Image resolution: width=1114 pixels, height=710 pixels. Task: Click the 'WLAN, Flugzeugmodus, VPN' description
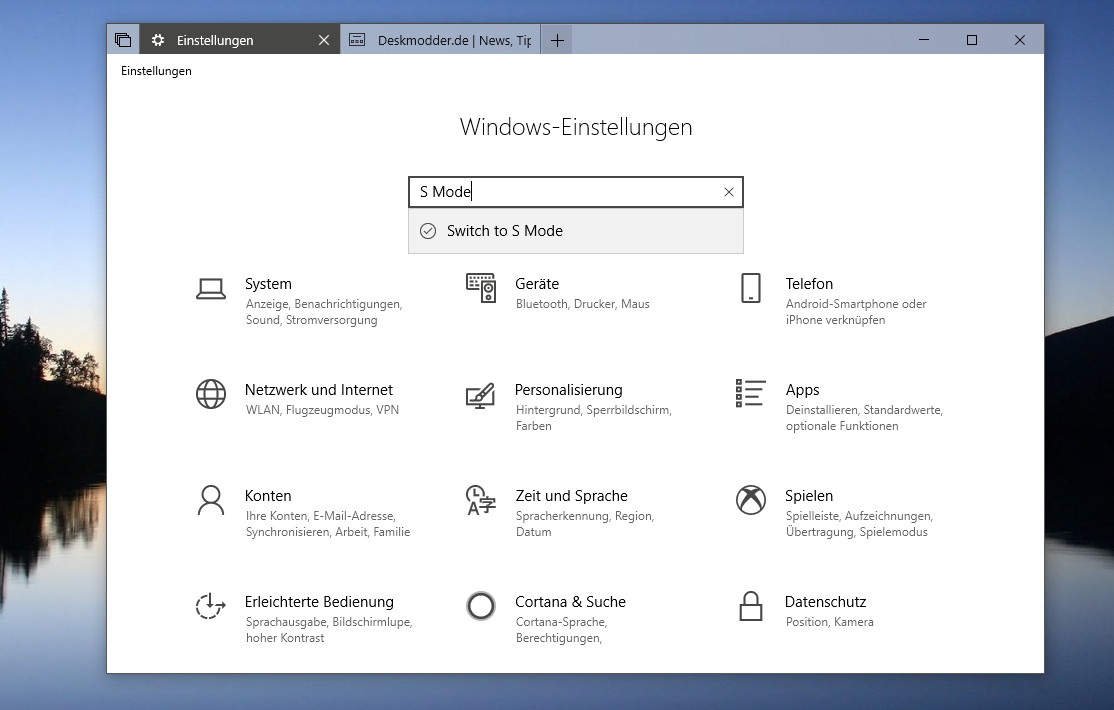pyautogui.click(x=323, y=410)
